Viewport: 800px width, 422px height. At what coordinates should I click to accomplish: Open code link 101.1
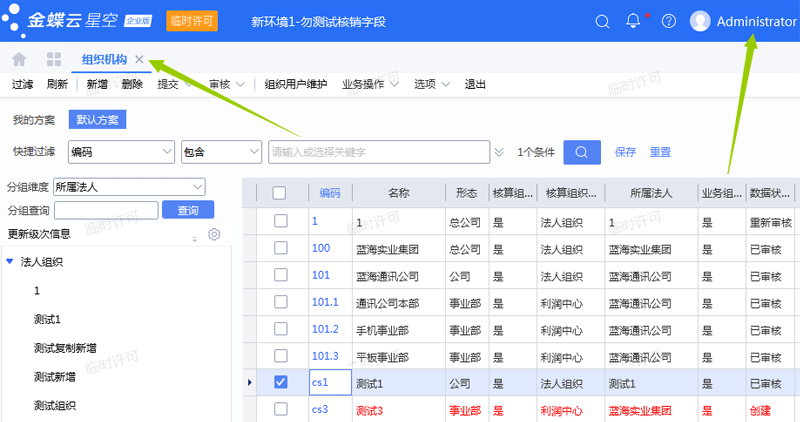coord(325,302)
